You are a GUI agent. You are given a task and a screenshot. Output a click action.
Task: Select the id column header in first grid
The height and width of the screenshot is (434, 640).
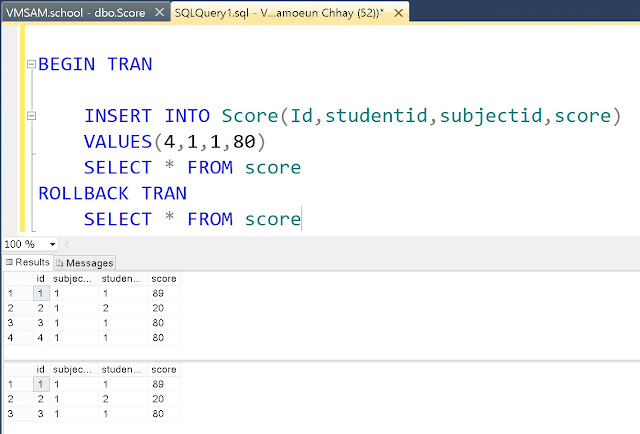tap(40, 278)
